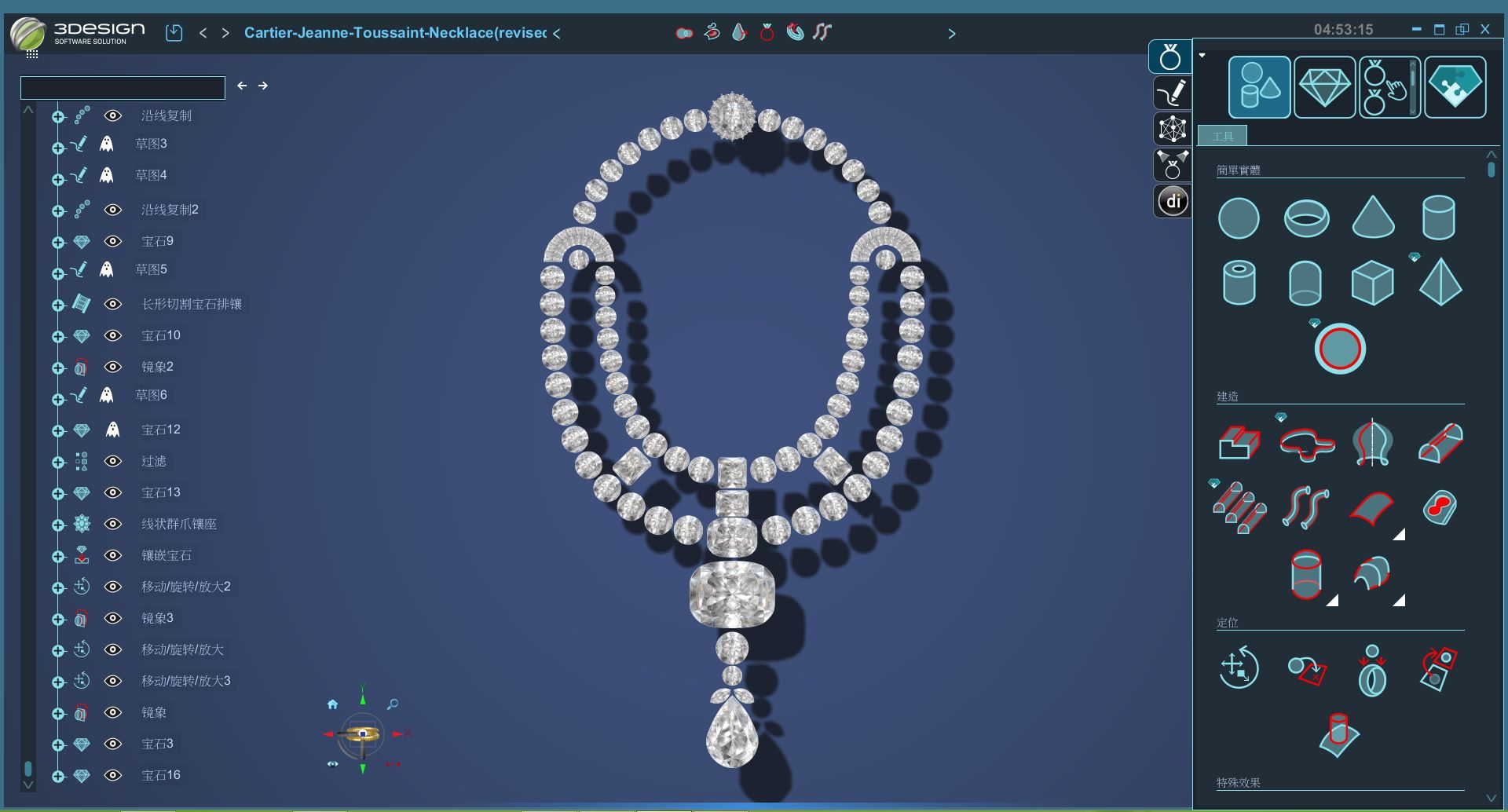Viewport: 1508px width, 812px height.
Task: Hide the 镶嵌宝石 item
Action: (x=113, y=555)
